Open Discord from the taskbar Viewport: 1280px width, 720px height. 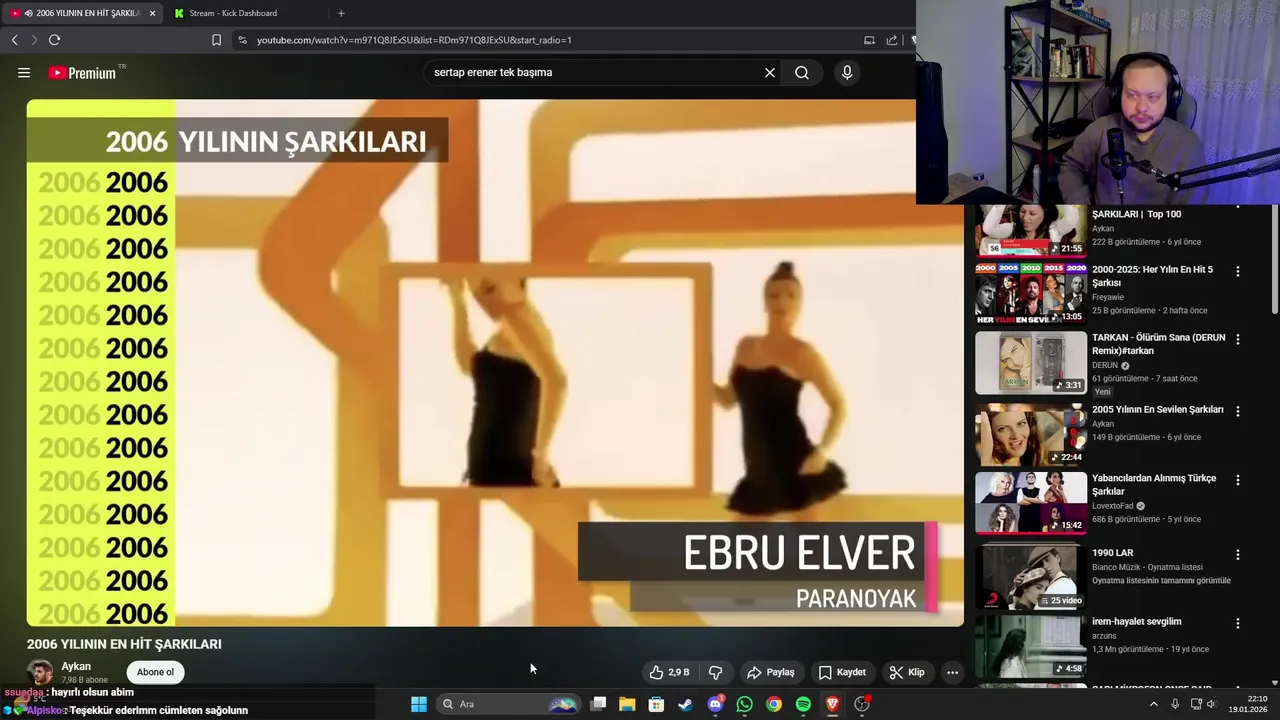click(715, 704)
